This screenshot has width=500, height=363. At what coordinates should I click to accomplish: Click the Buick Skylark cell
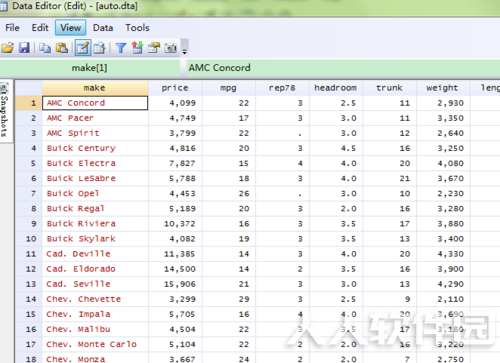pyautogui.click(x=95, y=239)
